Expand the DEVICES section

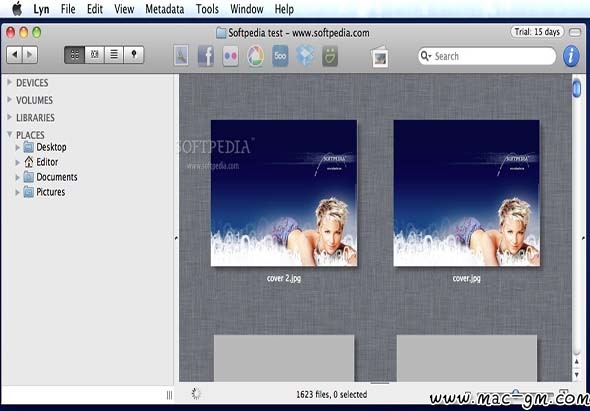coord(10,82)
